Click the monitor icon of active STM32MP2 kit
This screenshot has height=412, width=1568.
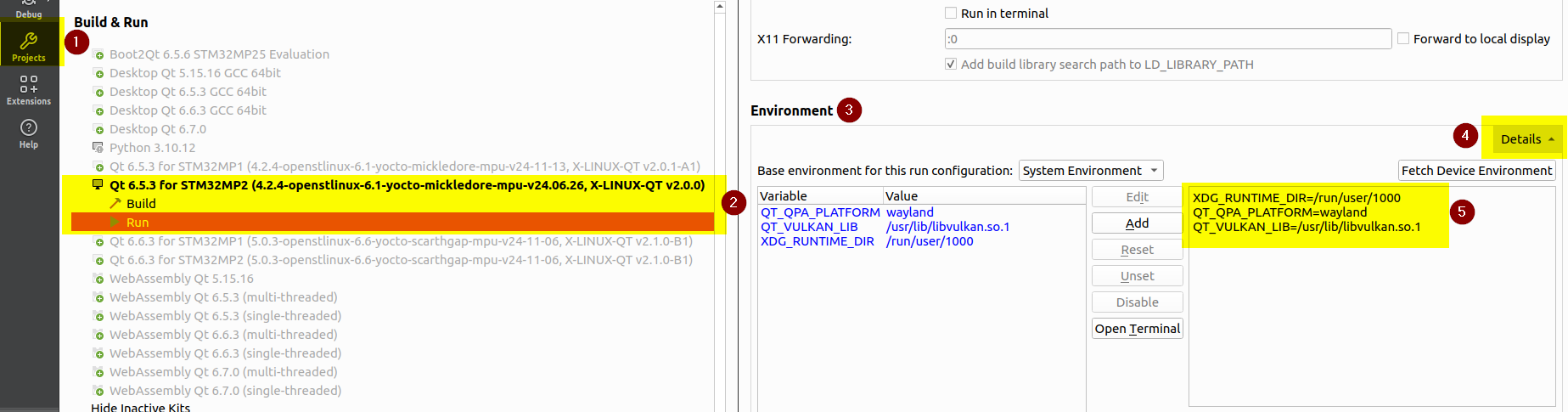coord(98,184)
